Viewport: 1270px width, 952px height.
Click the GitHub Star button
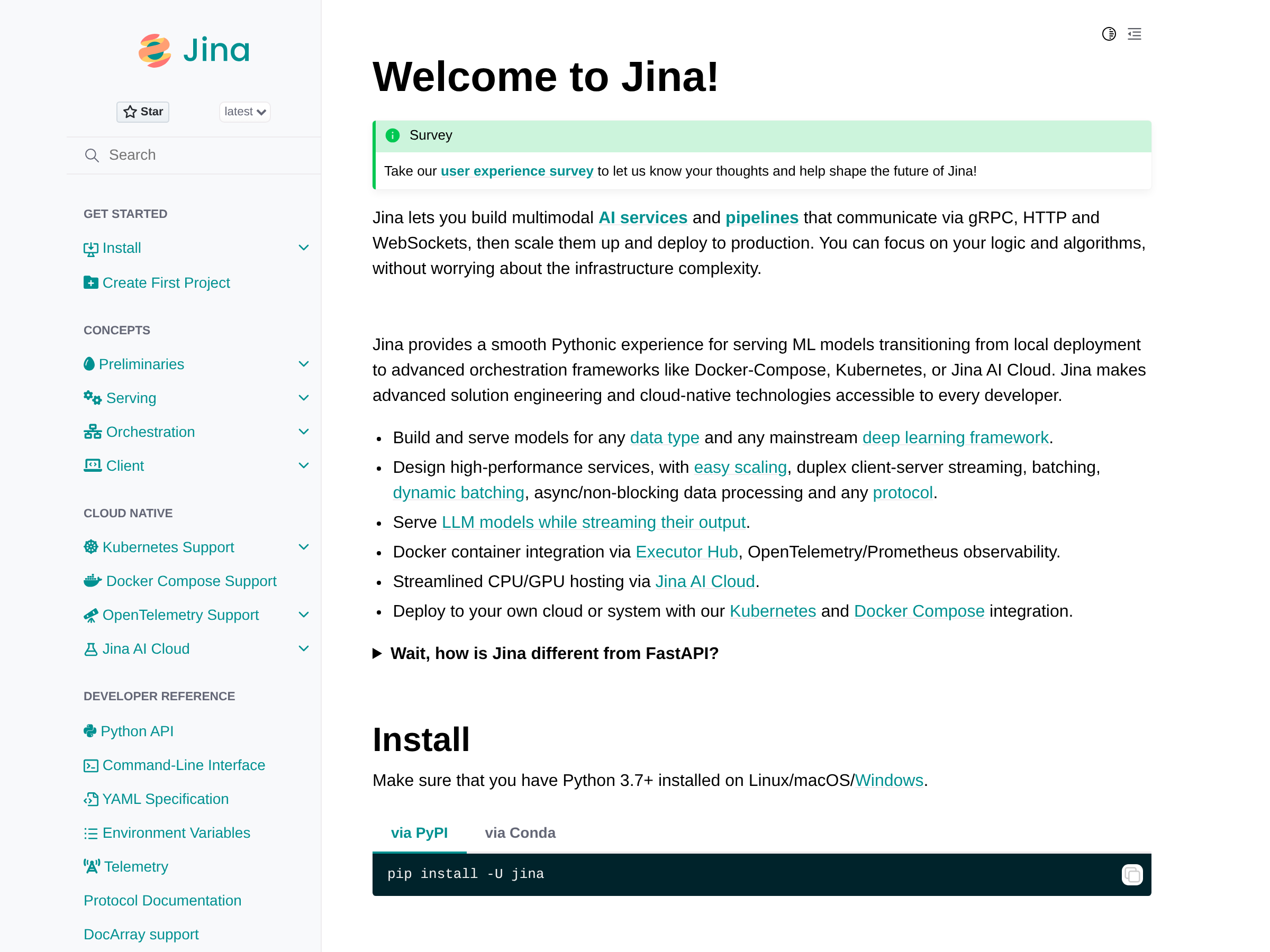click(x=143, y=111)
